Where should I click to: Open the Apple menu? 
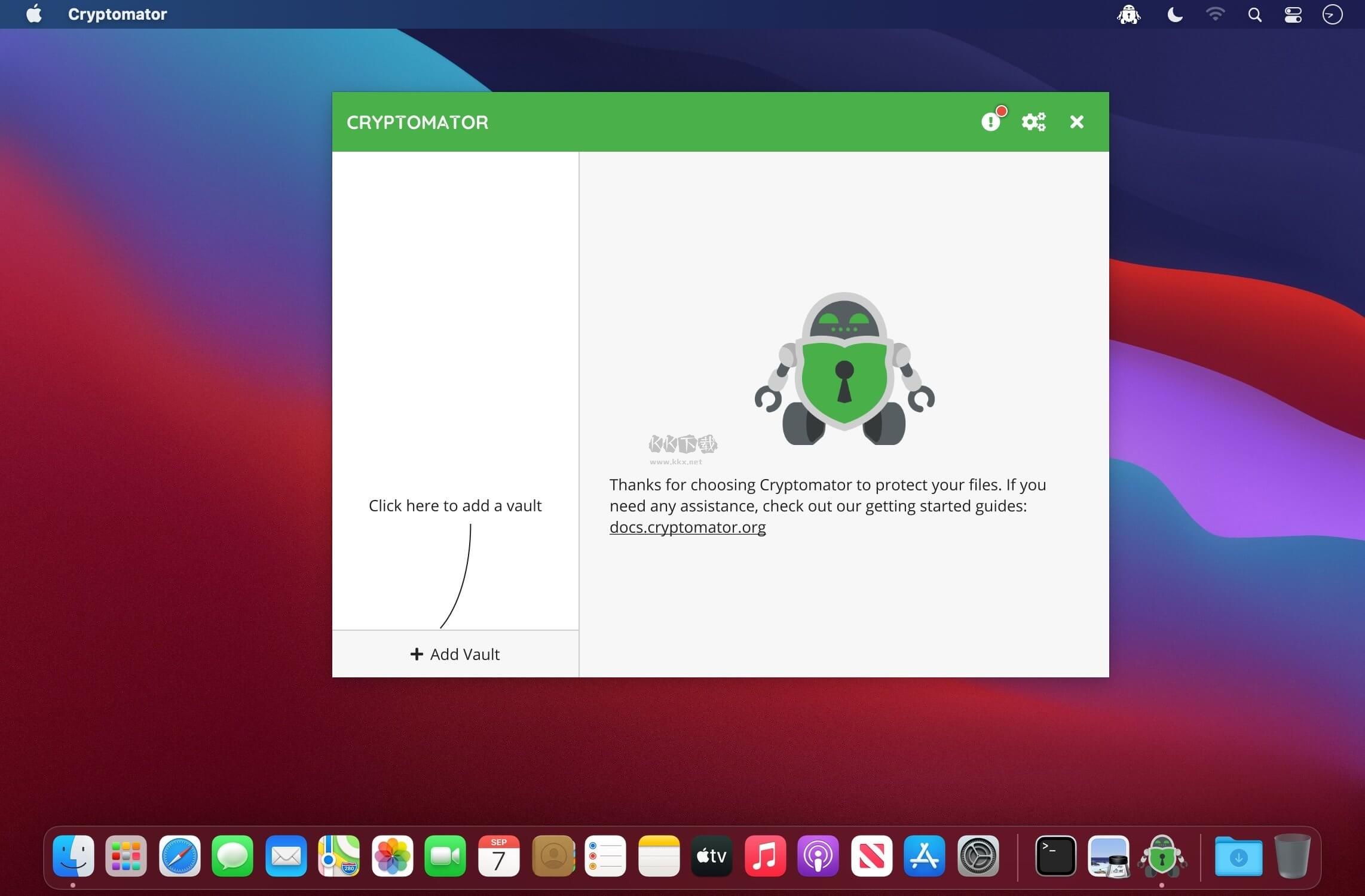(x=34, y=14)
